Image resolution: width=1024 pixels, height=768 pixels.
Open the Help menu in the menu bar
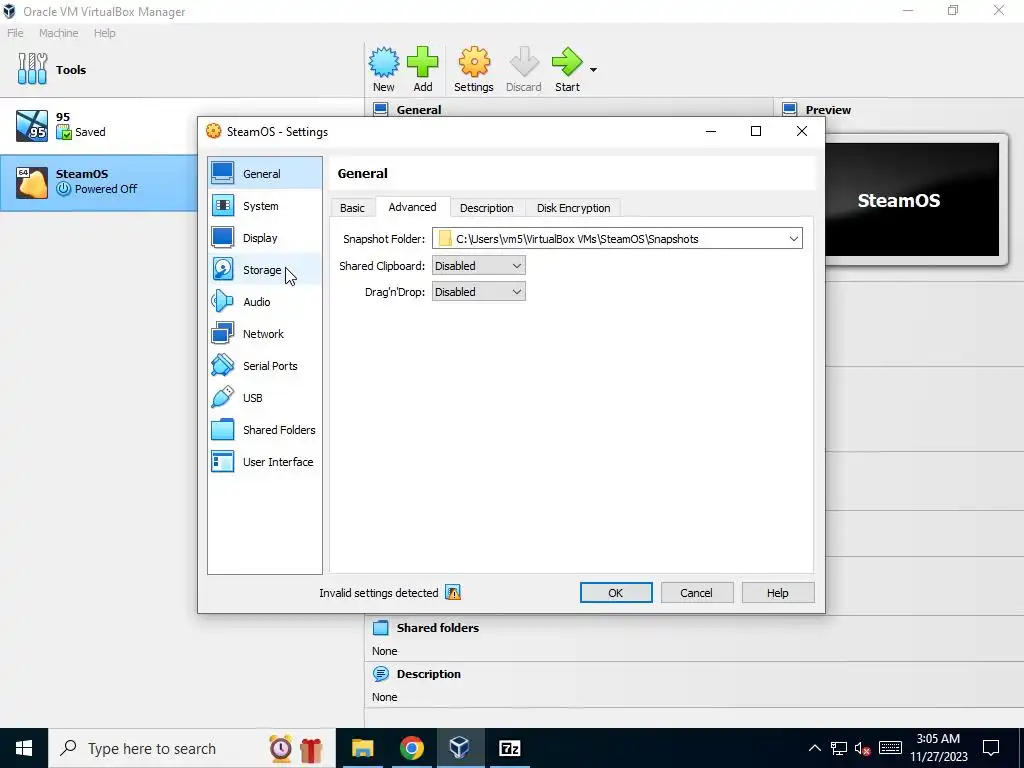[104, 33]
